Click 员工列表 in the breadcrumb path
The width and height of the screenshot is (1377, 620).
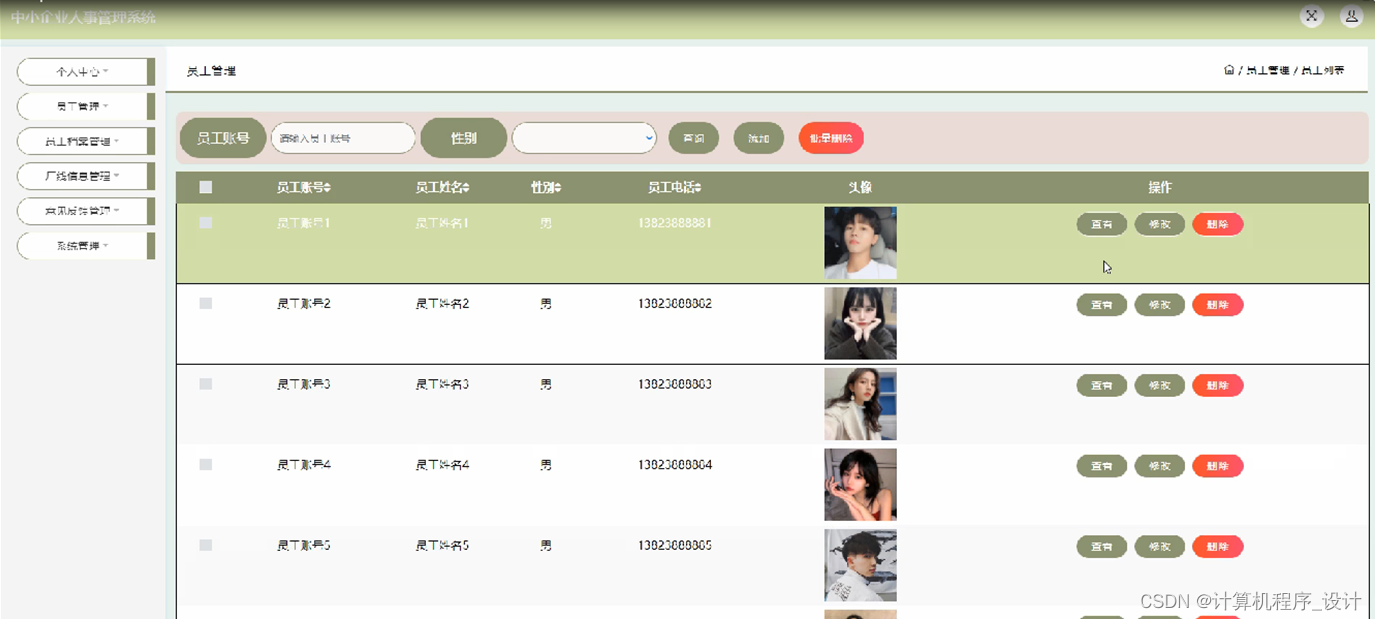point(1322,71)
